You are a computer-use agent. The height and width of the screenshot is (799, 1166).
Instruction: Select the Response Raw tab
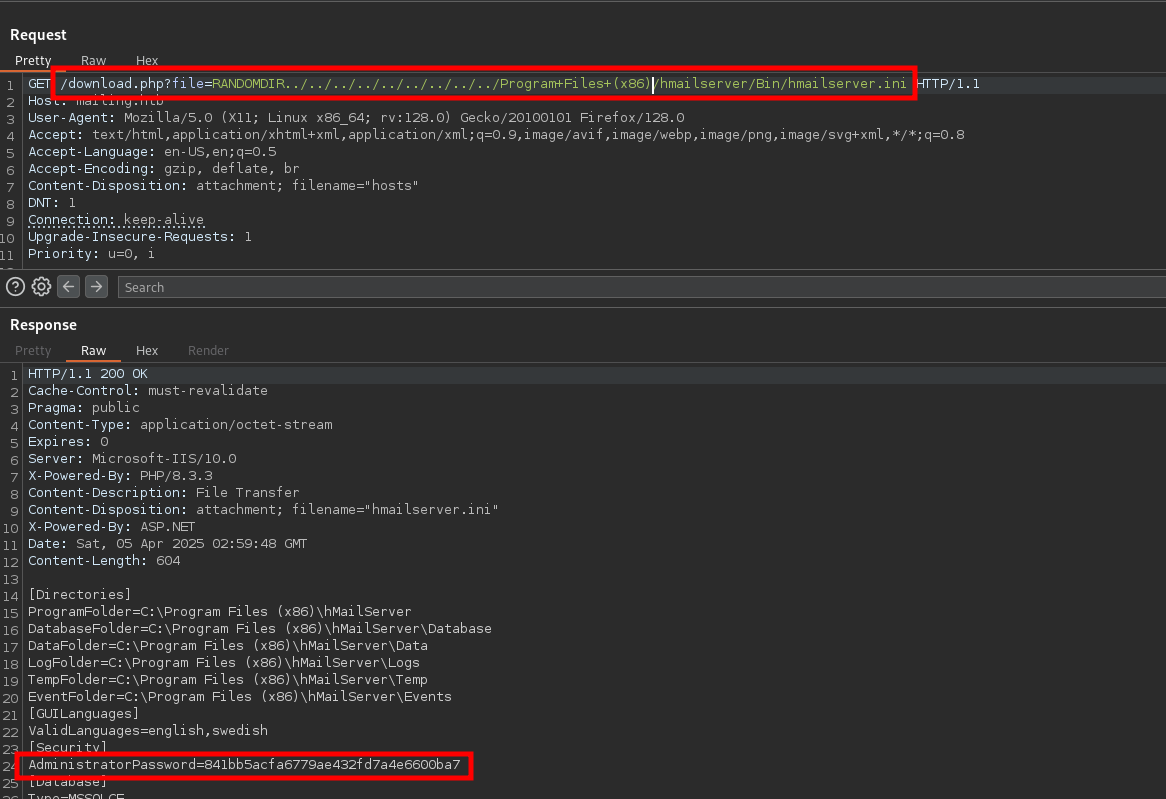tap(94, 351)
